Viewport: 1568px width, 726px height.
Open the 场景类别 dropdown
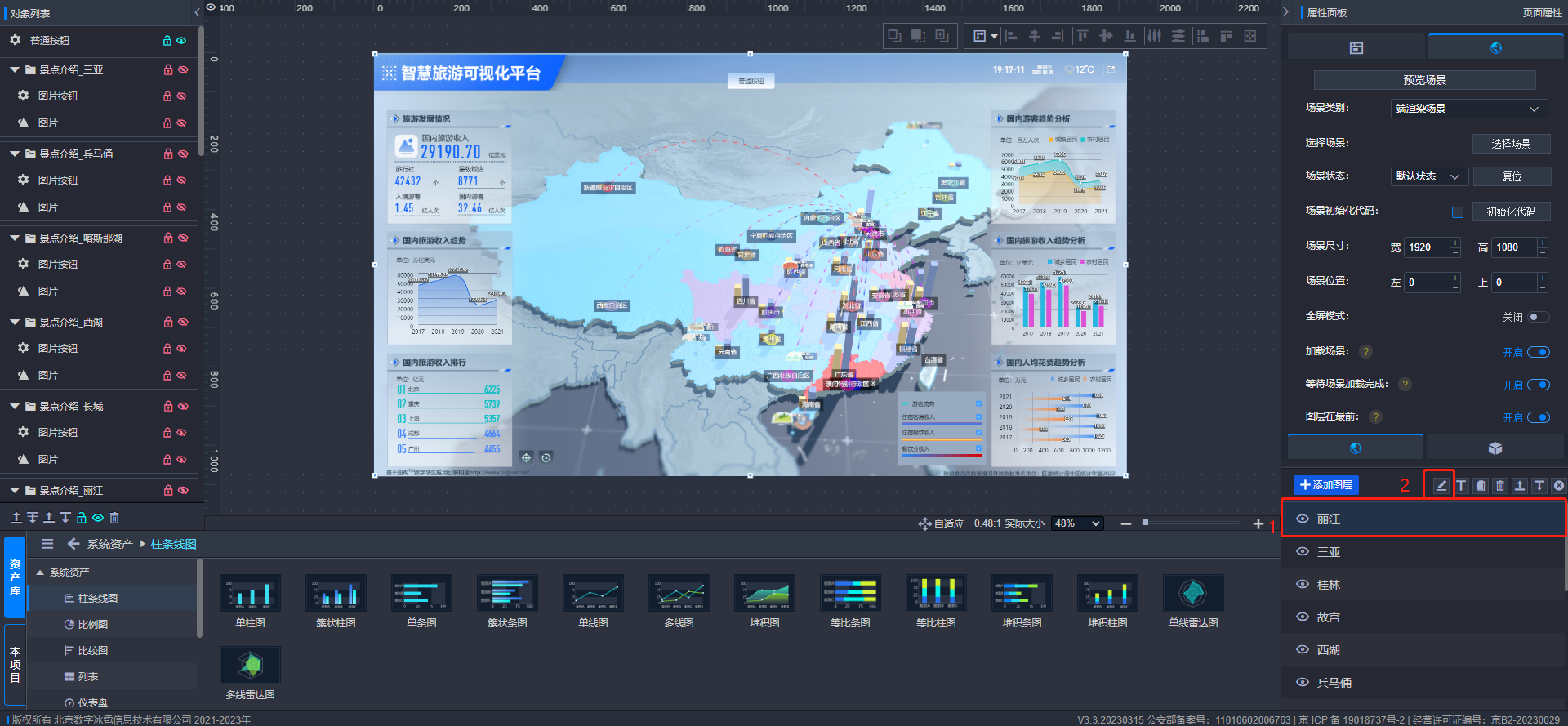pos(1468,109)
